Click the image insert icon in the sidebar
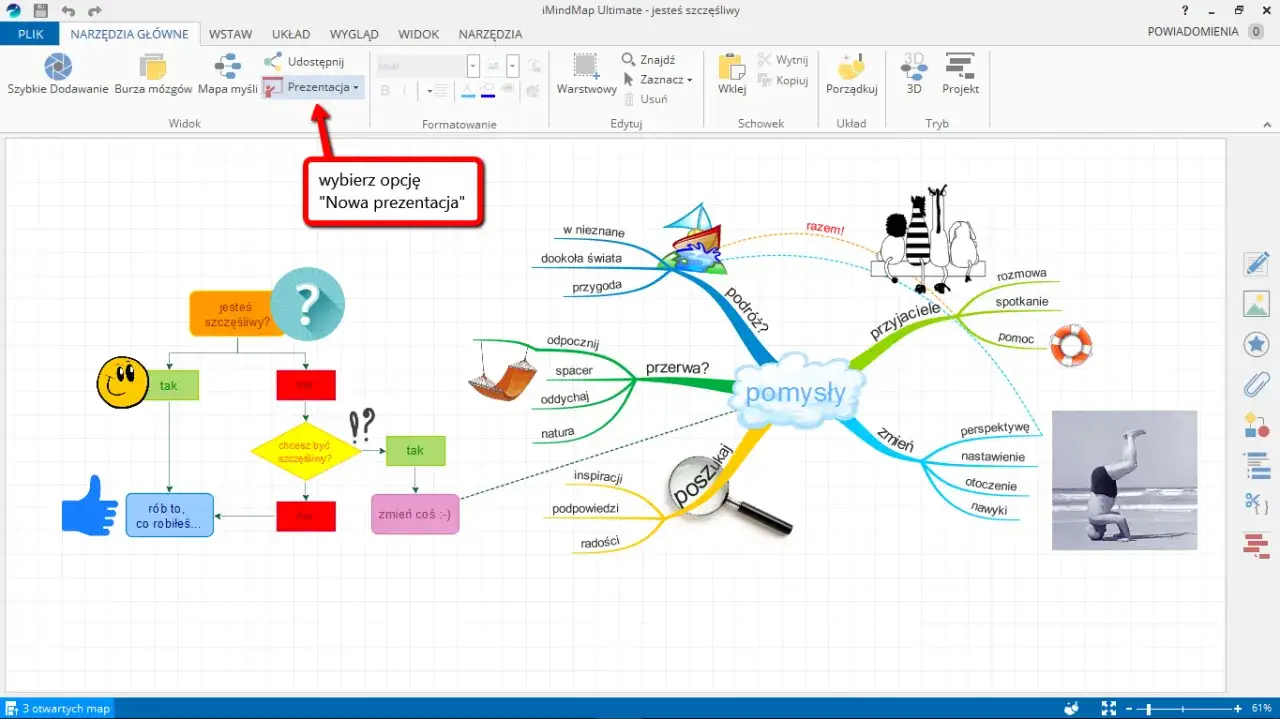The image size is (1280, 719). click(x=1256, y=303)
